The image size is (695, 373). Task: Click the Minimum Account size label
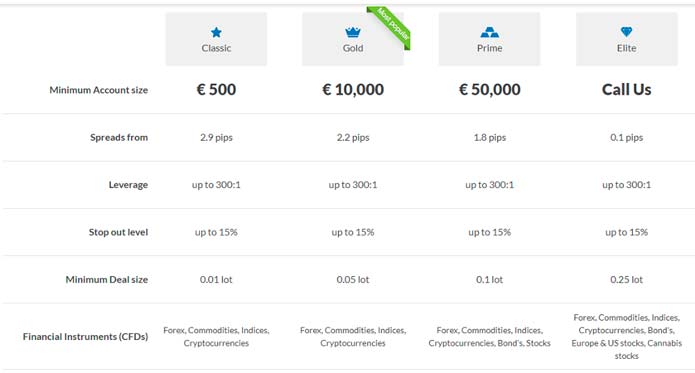[98, 90]
